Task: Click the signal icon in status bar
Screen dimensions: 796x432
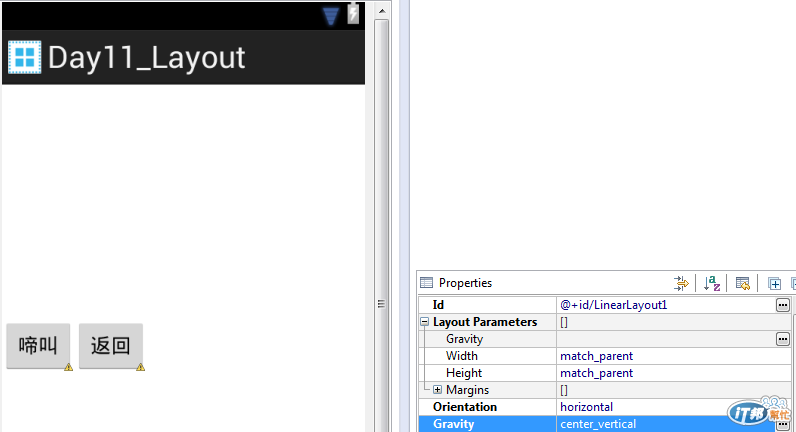Action: click(330, 16)
